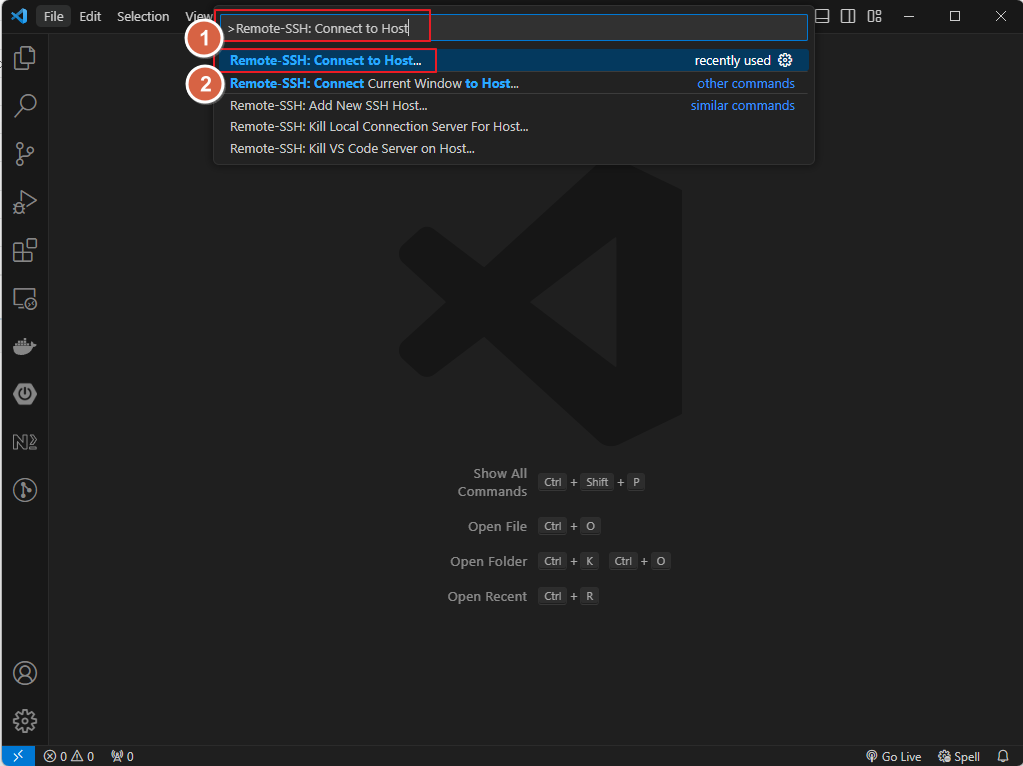The image size is (1023, 766).
Task: Open the Selection menu
Action: pyautogui.click(x=143, y=16)
